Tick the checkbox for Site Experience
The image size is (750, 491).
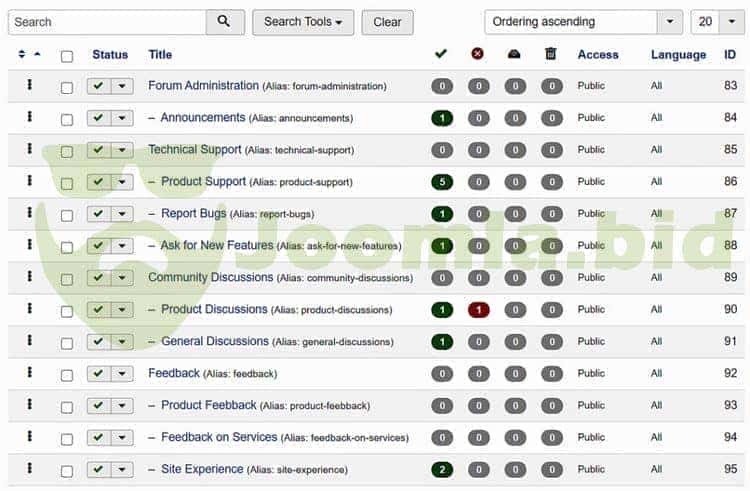[67, 471]
